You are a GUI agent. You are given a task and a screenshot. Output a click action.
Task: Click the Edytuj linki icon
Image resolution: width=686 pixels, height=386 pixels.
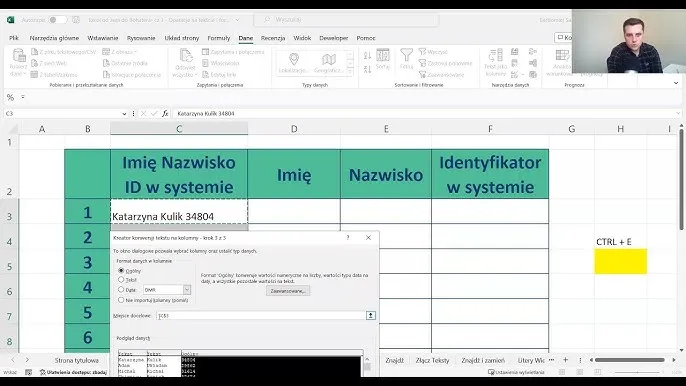point(205,75)
